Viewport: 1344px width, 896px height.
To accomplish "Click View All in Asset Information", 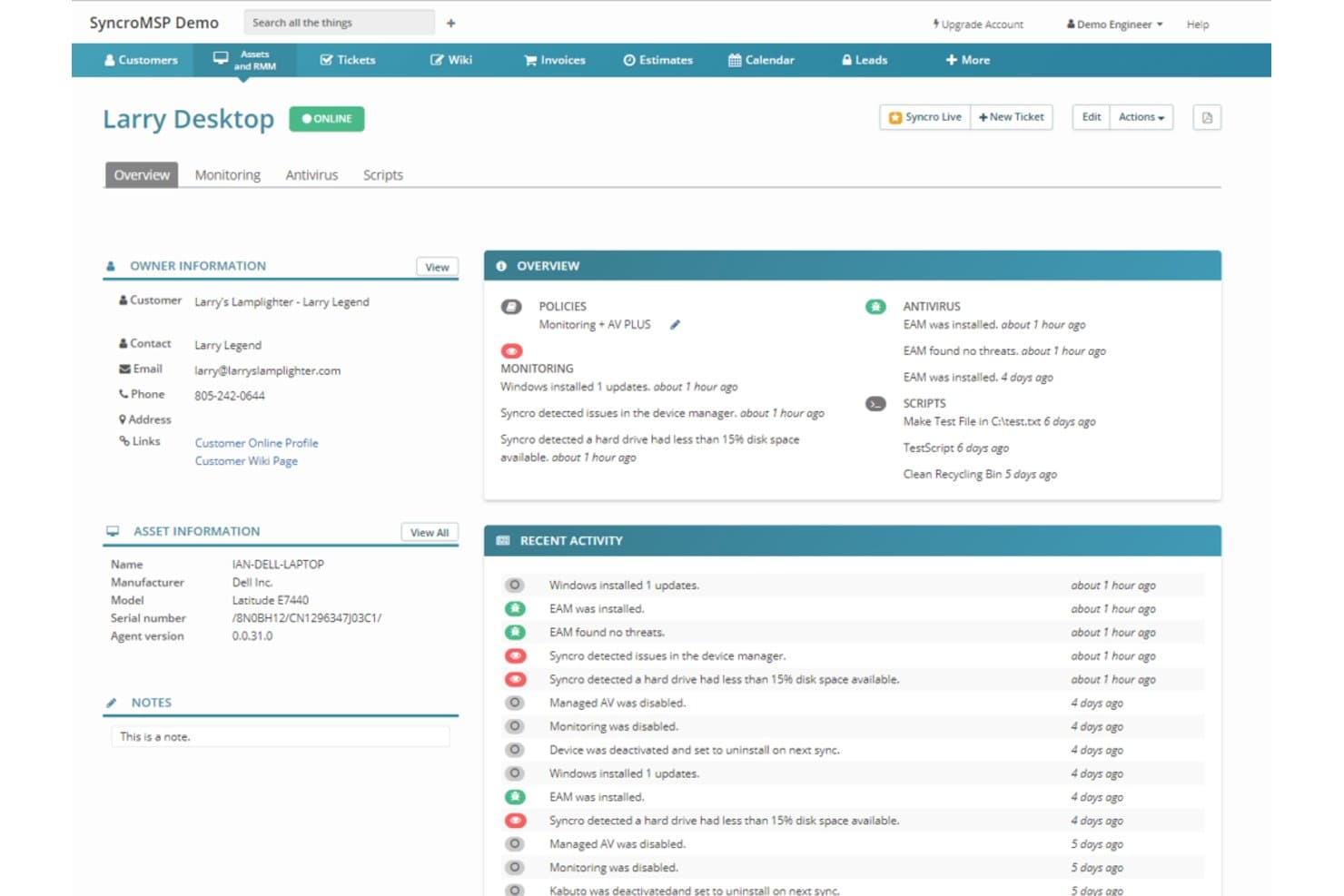I will 430,532.
